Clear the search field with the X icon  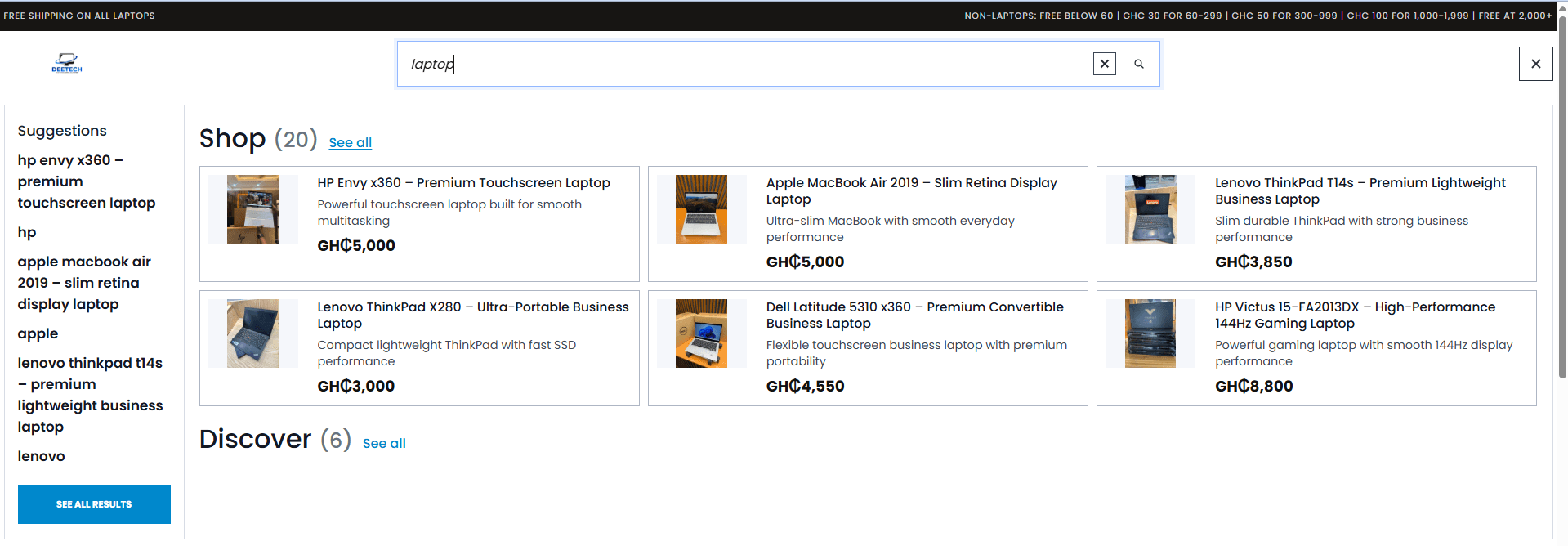click(1104, 64)
